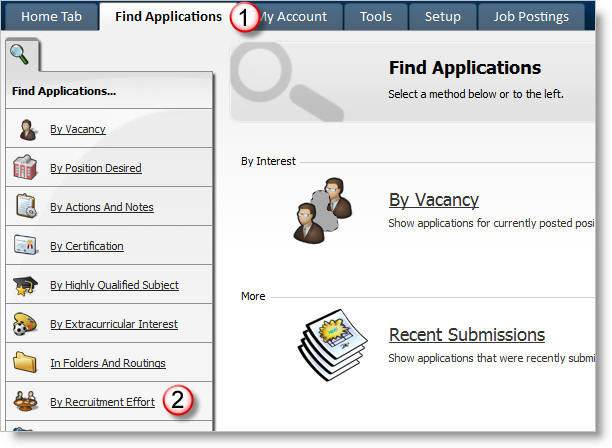Click the By Actions And Notes clipboard icon
This screenshot has width=612, height=448.
coord(26,206)
